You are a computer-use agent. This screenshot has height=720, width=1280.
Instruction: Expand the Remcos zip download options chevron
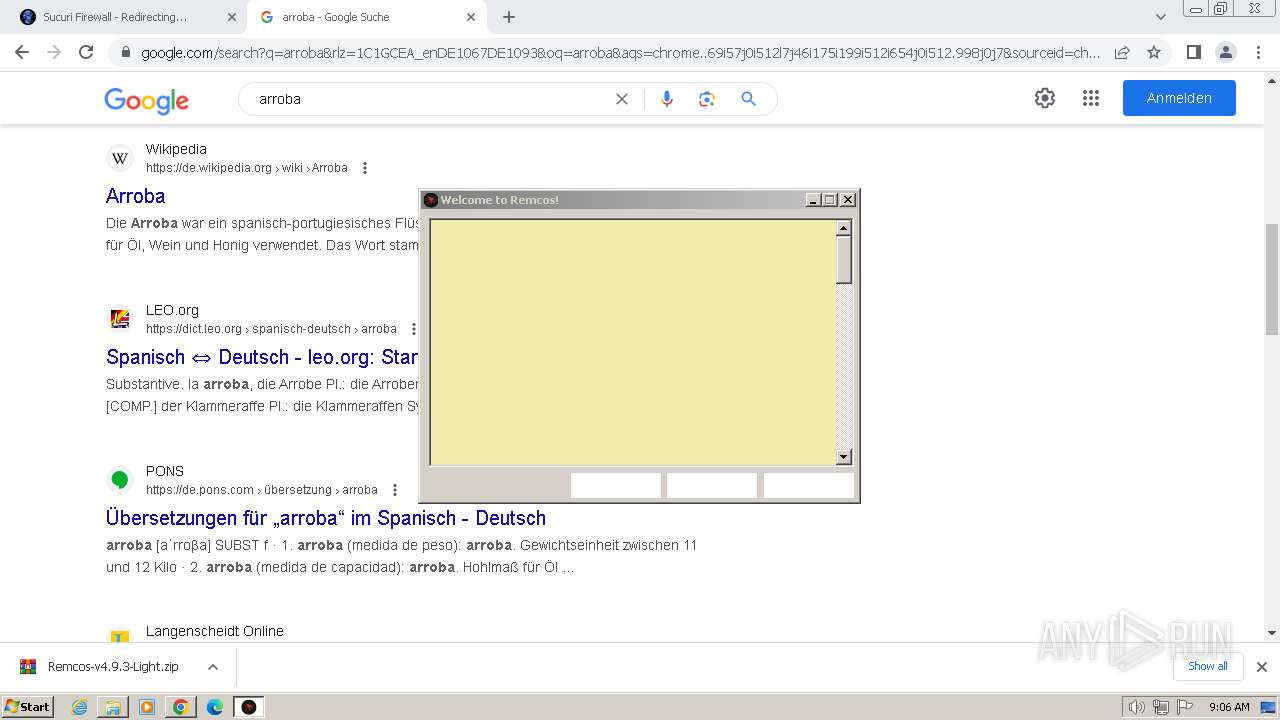[x=213, y=667]
